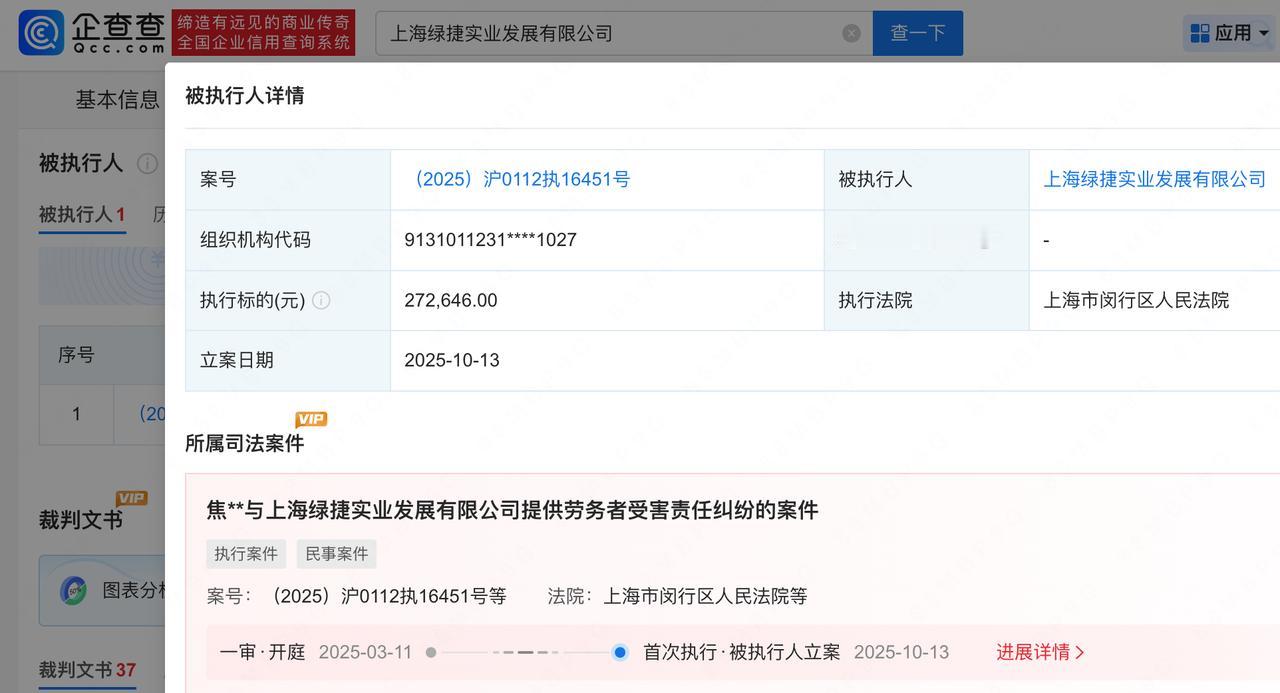This screenshot has height=693, width=1280.
Task: Click the VIP badge near 裁判文书
Action: 131,497
